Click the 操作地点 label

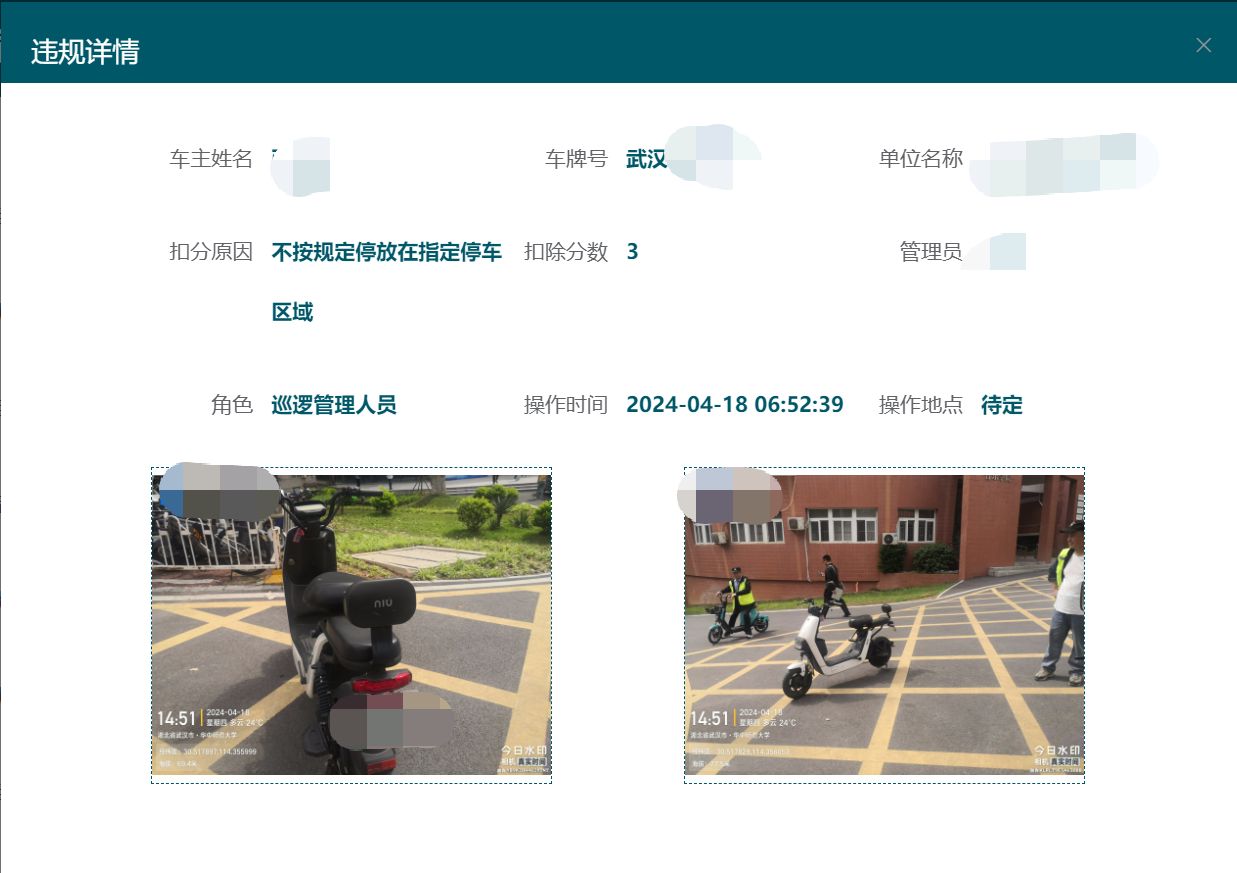tap(920, 405)
